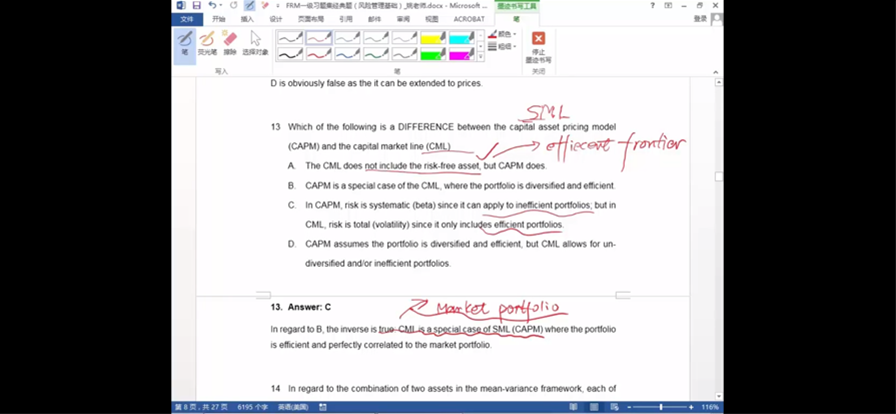Select the Highlighter (荧光笔) tool

click(207, 43)
